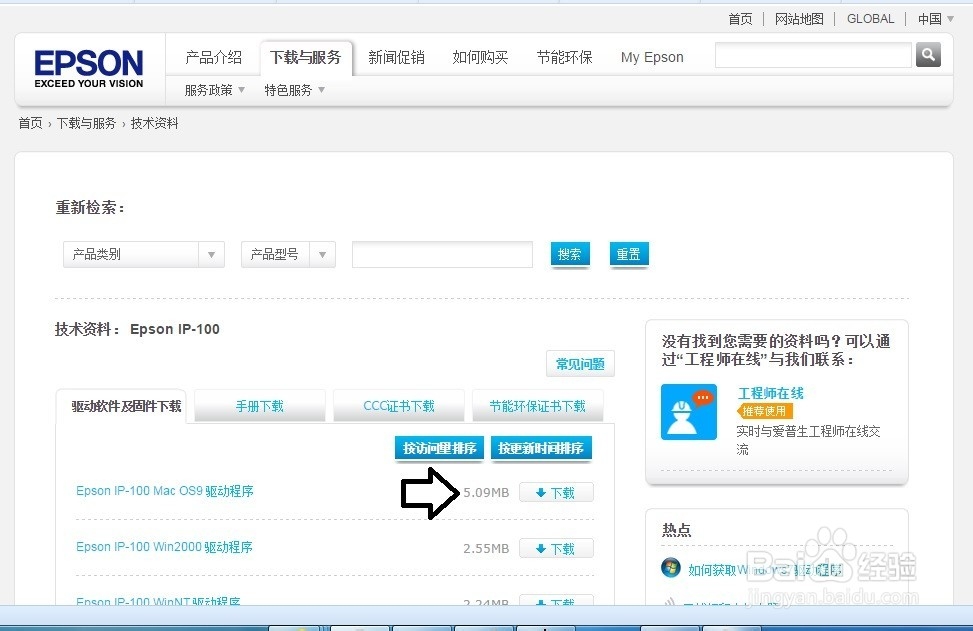
Task: Click the breadcrumb 技术资料 link
Action: point(155,123)
